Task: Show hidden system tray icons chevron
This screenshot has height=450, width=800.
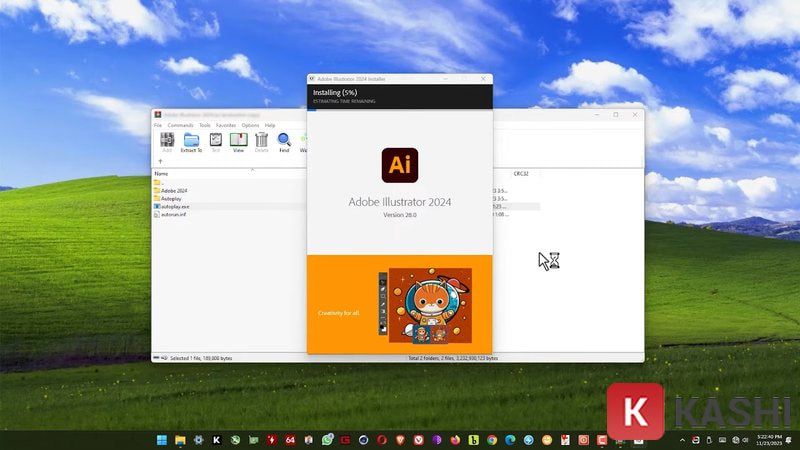Action: (682, 440)
